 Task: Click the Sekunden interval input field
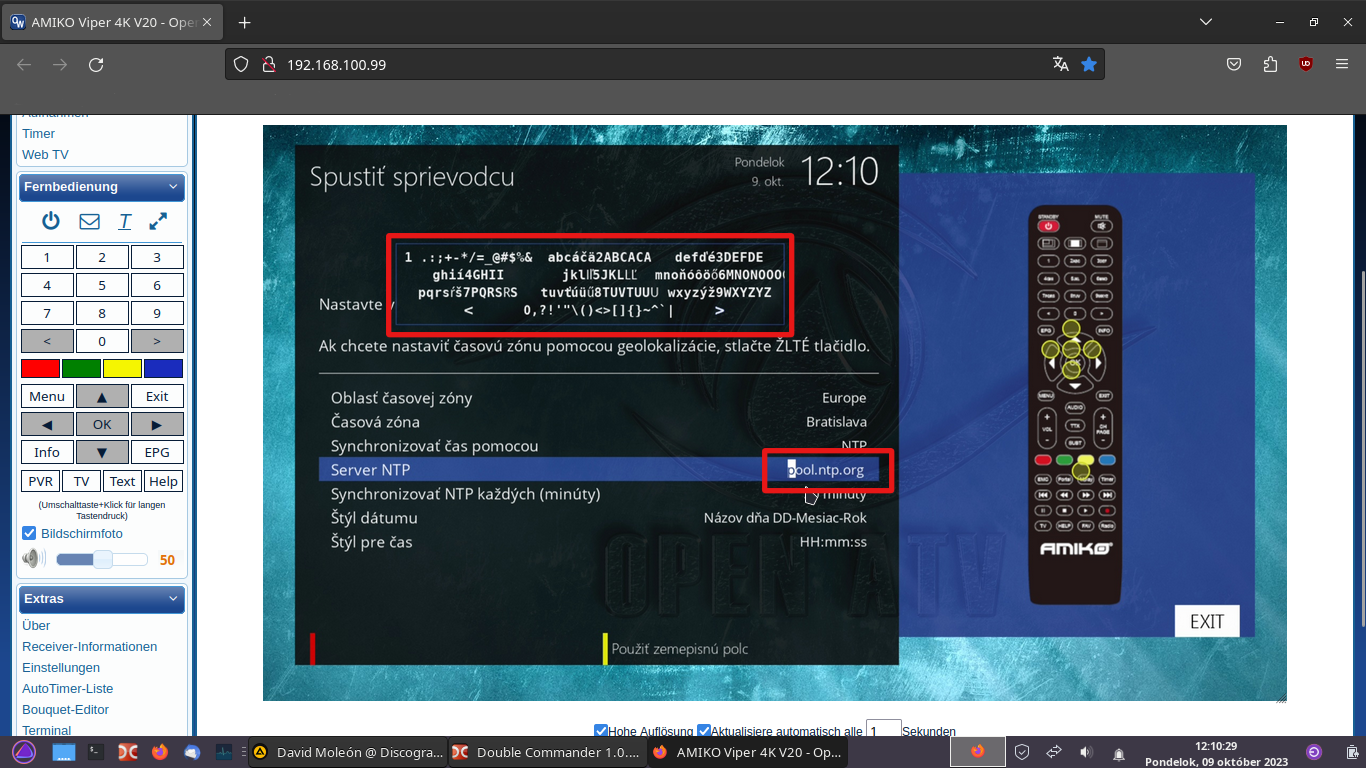[x=883, y=731]
